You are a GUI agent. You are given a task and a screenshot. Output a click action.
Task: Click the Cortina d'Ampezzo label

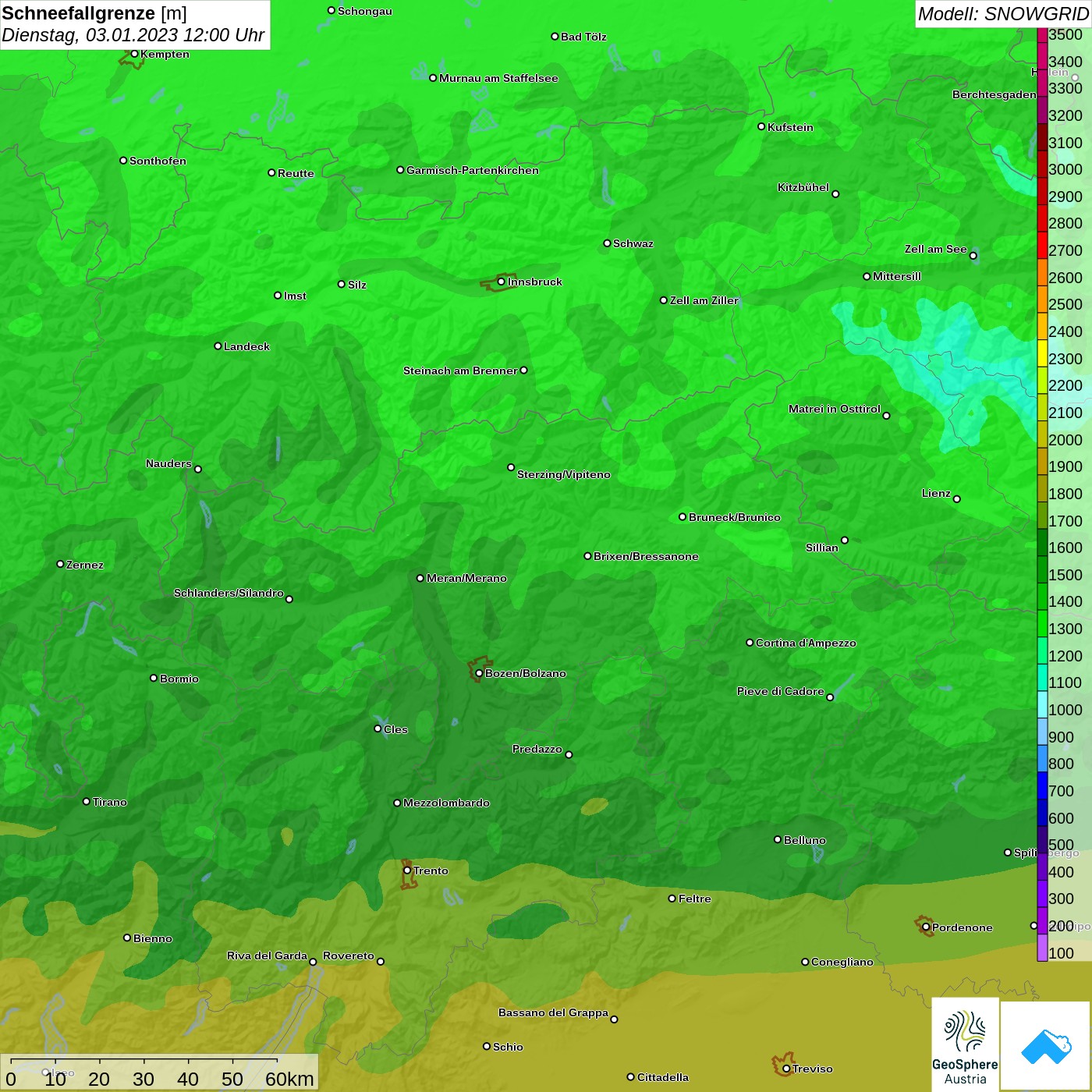[806, 643]
